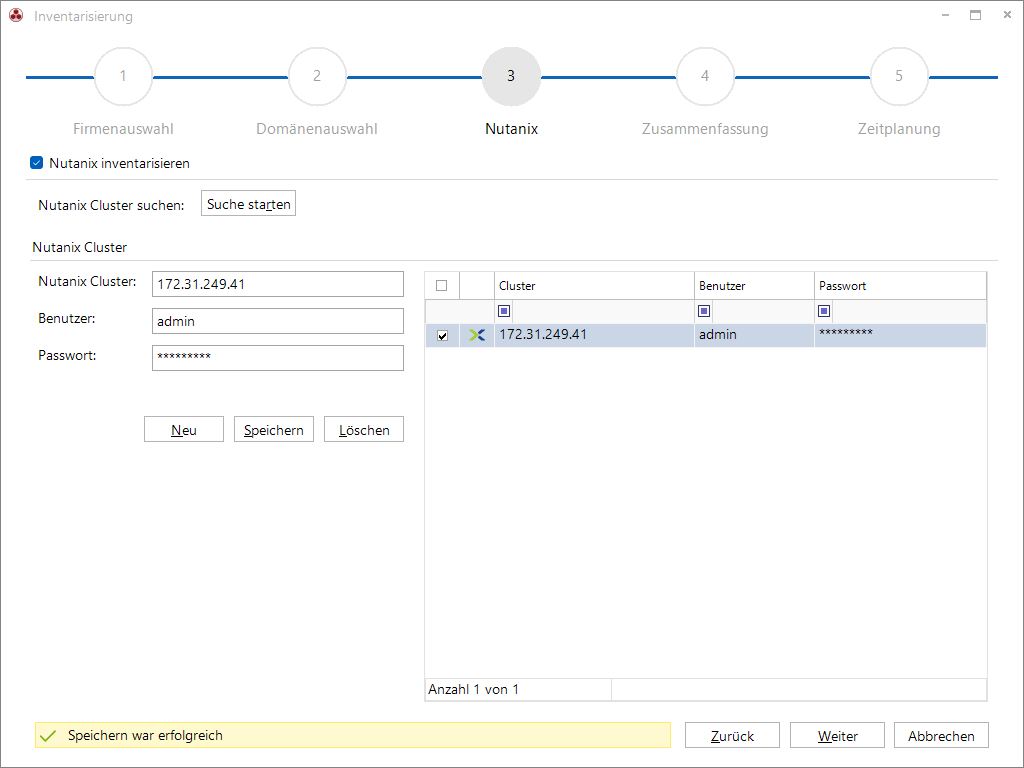Jump to step 5 Zeitplanung

pos(899,76)
